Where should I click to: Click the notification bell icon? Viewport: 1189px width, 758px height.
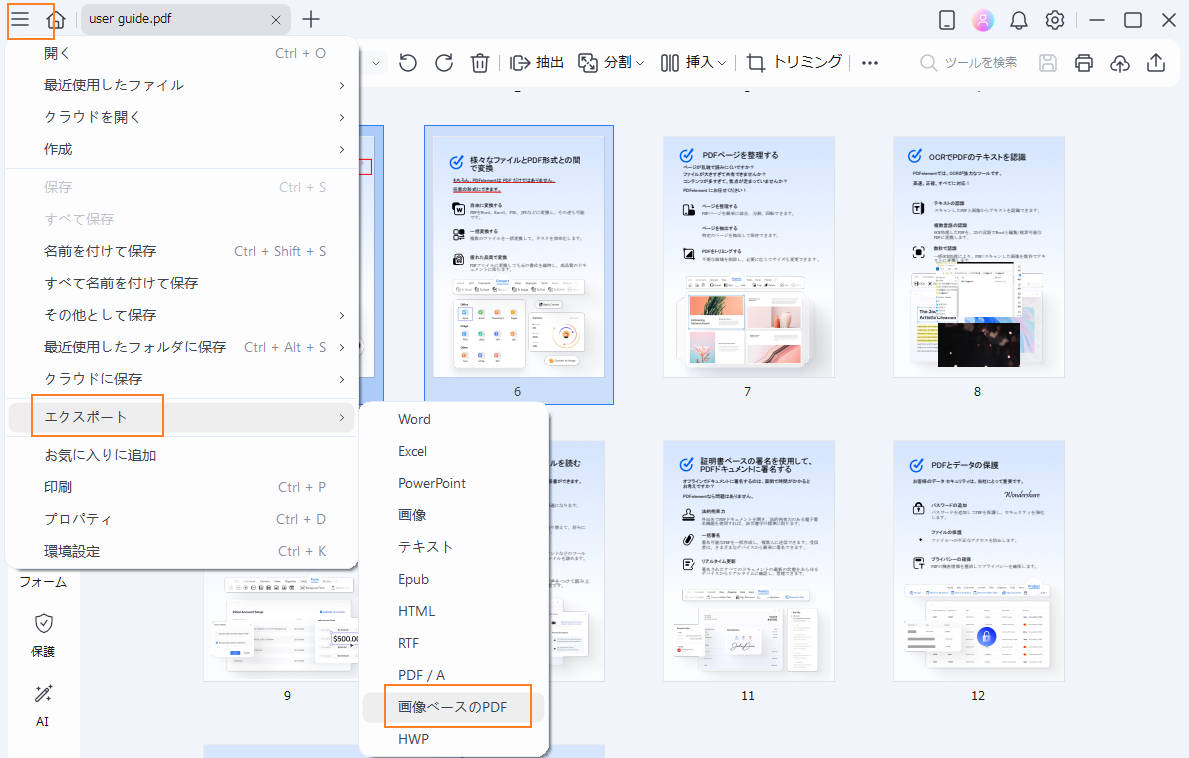(1019, 19)
